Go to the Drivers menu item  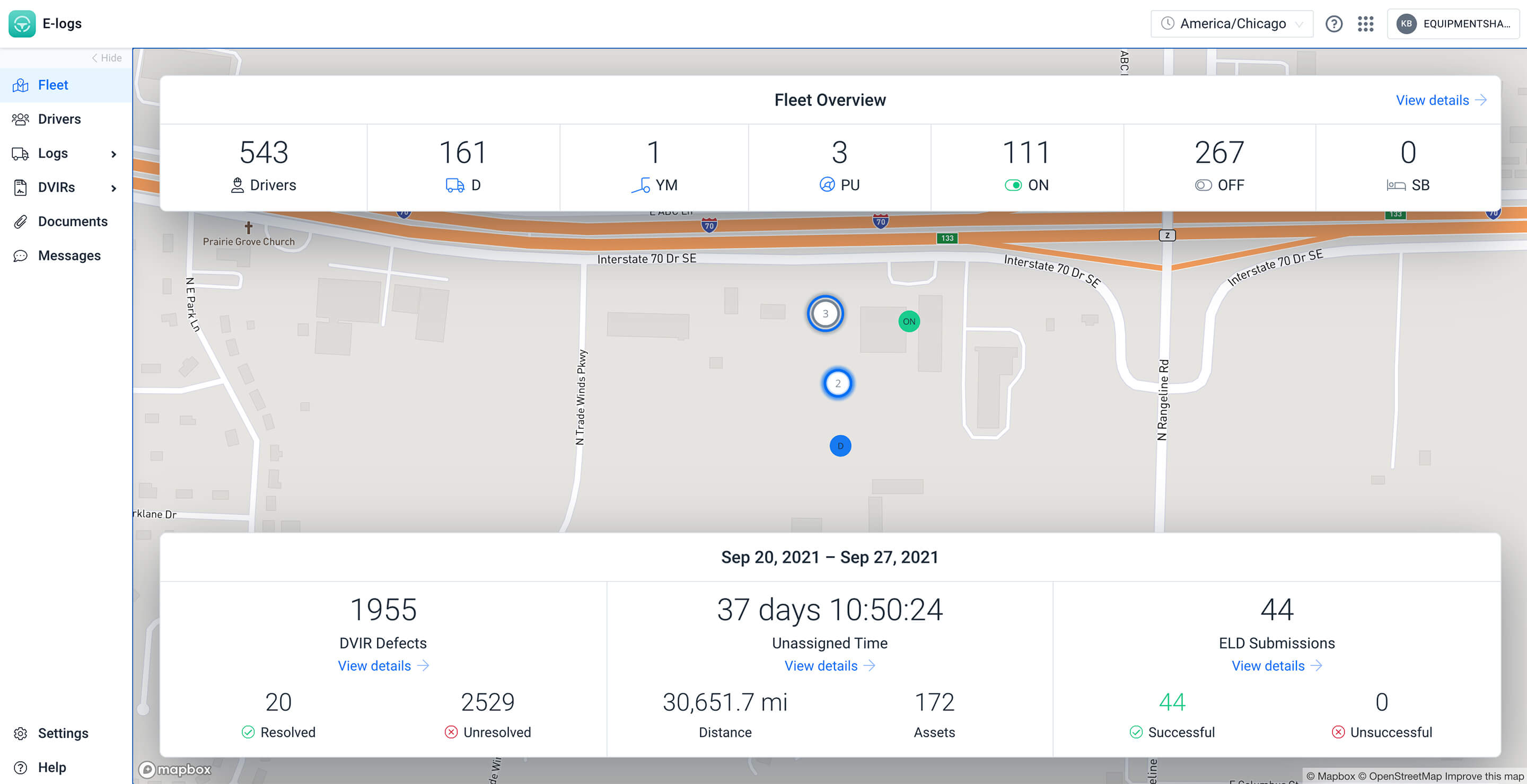59,119
